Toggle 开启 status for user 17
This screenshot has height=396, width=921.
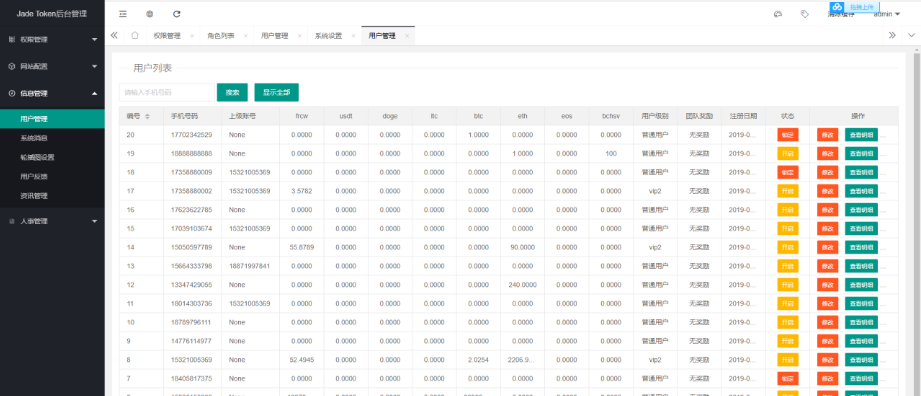point(788,191)
